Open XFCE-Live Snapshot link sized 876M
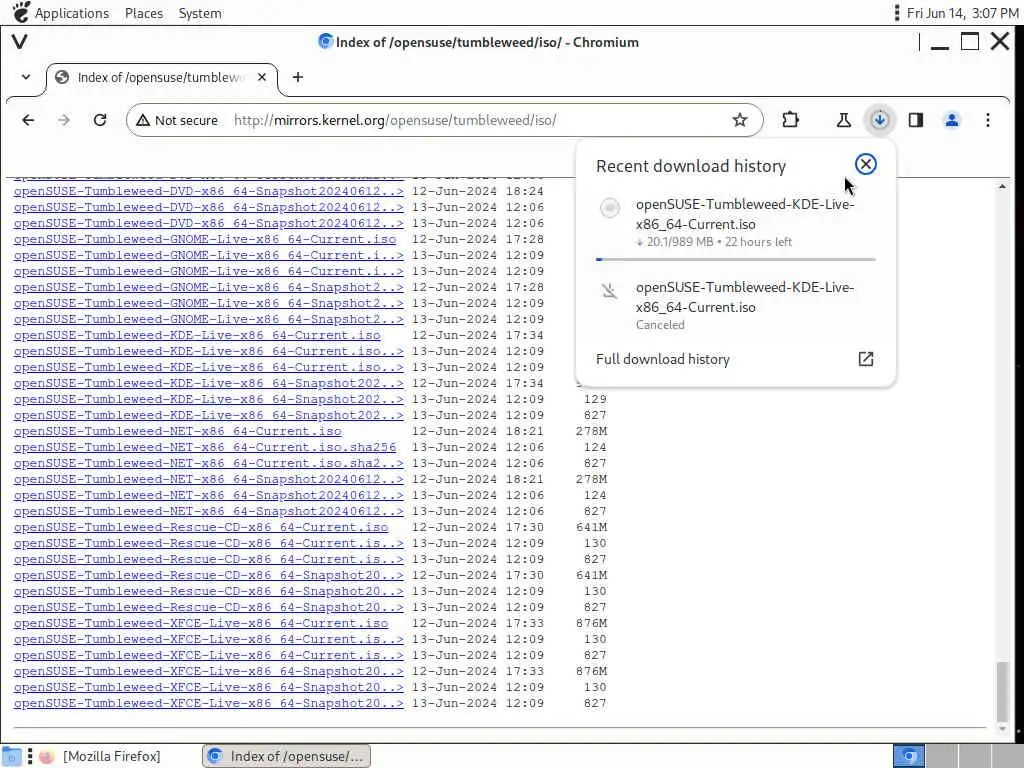The height and width of the screenshot is (768, 1024). [208, 671]
